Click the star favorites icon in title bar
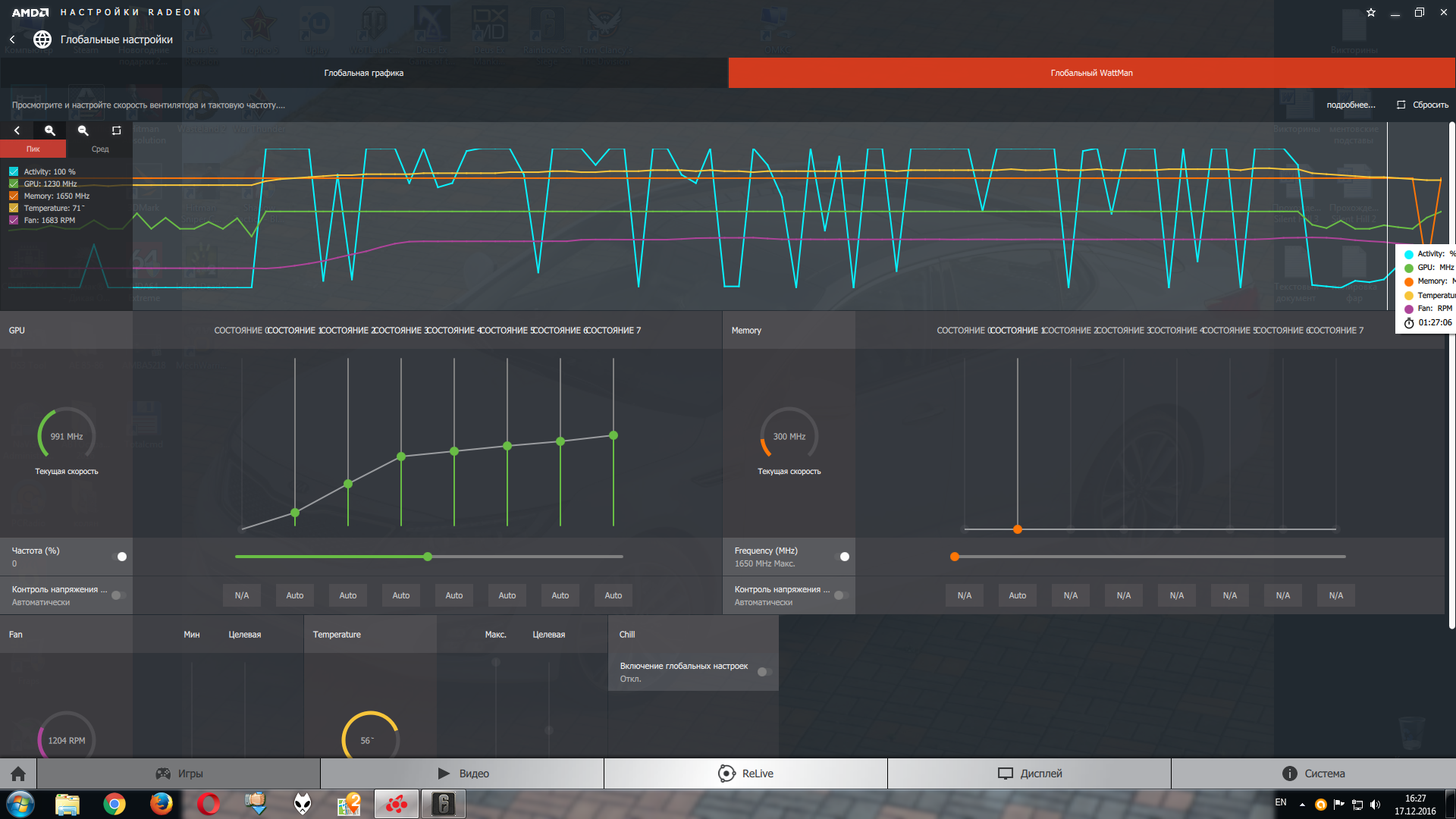 coord(1371,12)
